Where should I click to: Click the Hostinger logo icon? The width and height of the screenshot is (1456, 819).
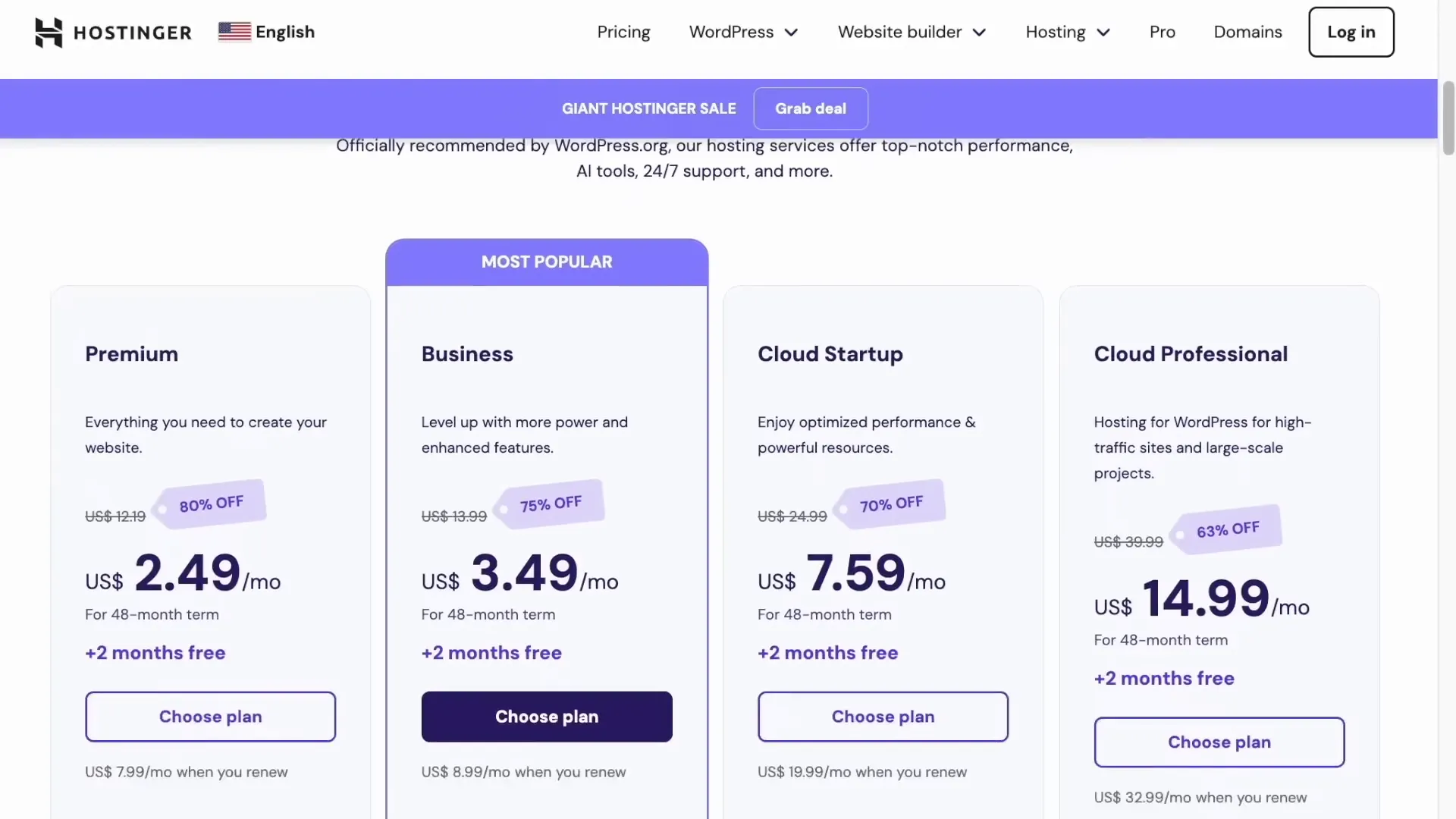(49, 33)
